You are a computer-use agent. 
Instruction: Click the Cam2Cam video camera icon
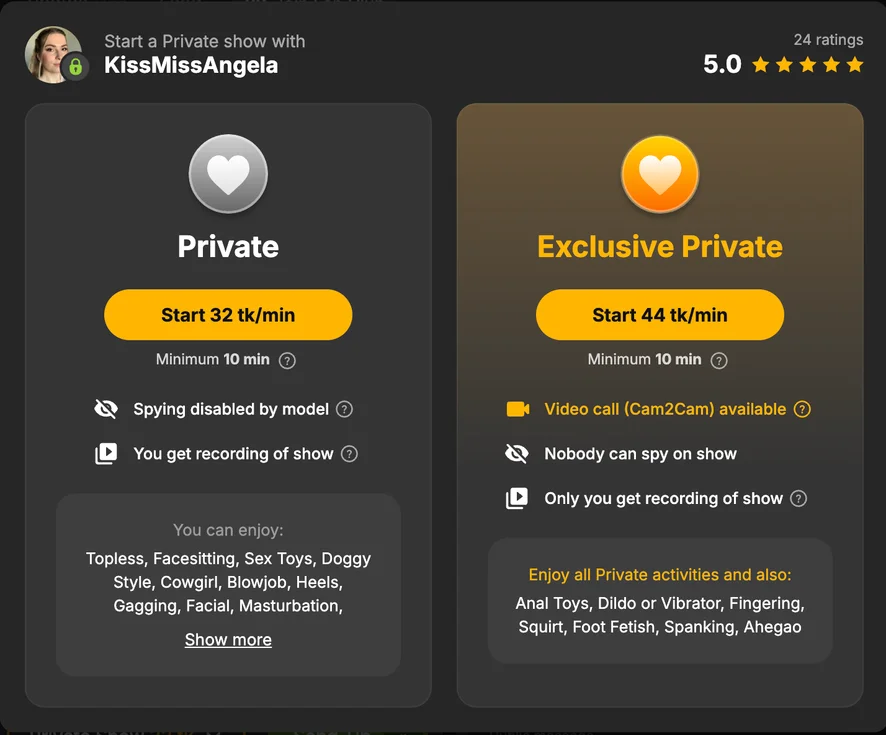(x=517, y=409)
